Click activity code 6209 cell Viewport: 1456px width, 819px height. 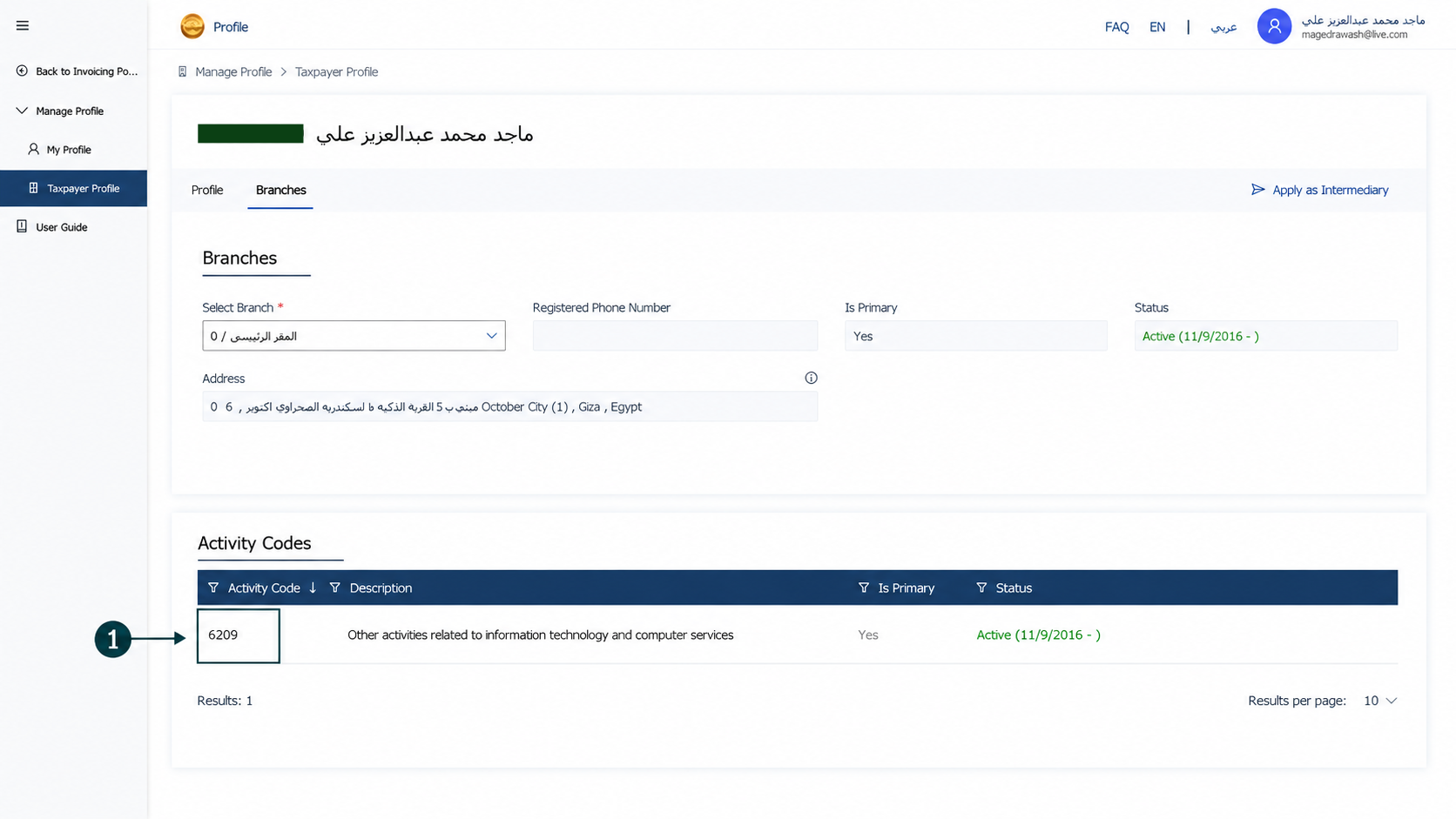(238, 635)
